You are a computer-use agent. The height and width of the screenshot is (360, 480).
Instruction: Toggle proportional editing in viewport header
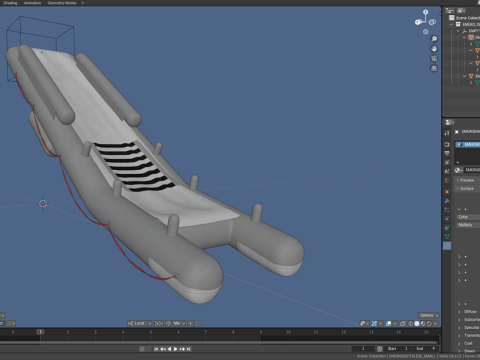pos(190,323)
